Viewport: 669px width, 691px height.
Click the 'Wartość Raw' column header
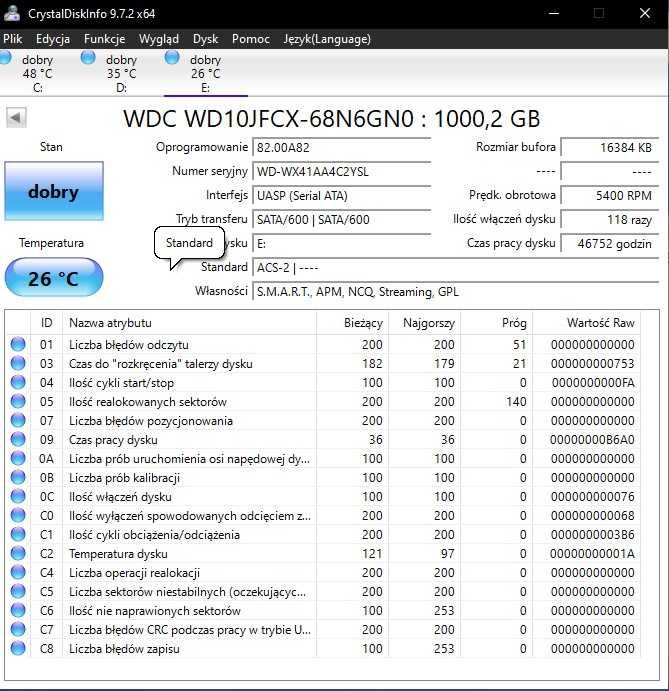pyautogui.click(x=587, y=323)
